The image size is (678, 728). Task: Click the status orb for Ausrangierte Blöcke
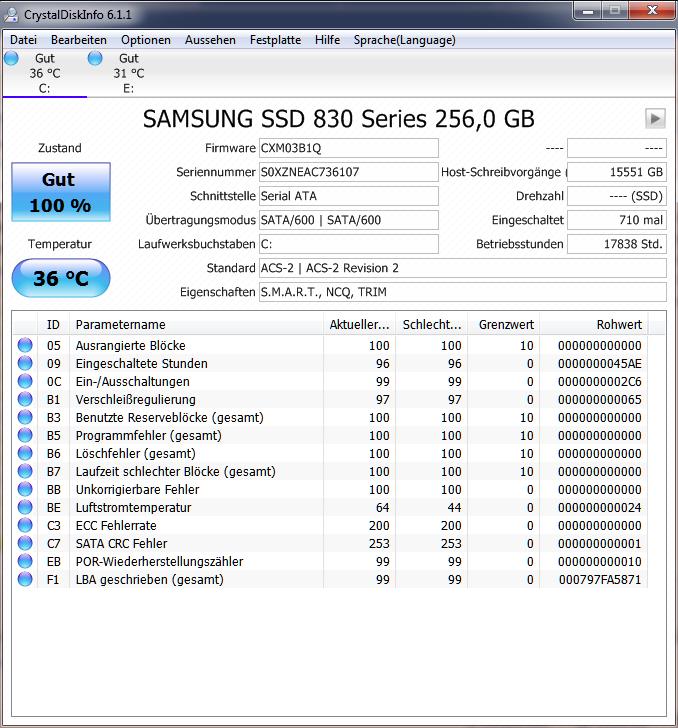tap(25, 345)
